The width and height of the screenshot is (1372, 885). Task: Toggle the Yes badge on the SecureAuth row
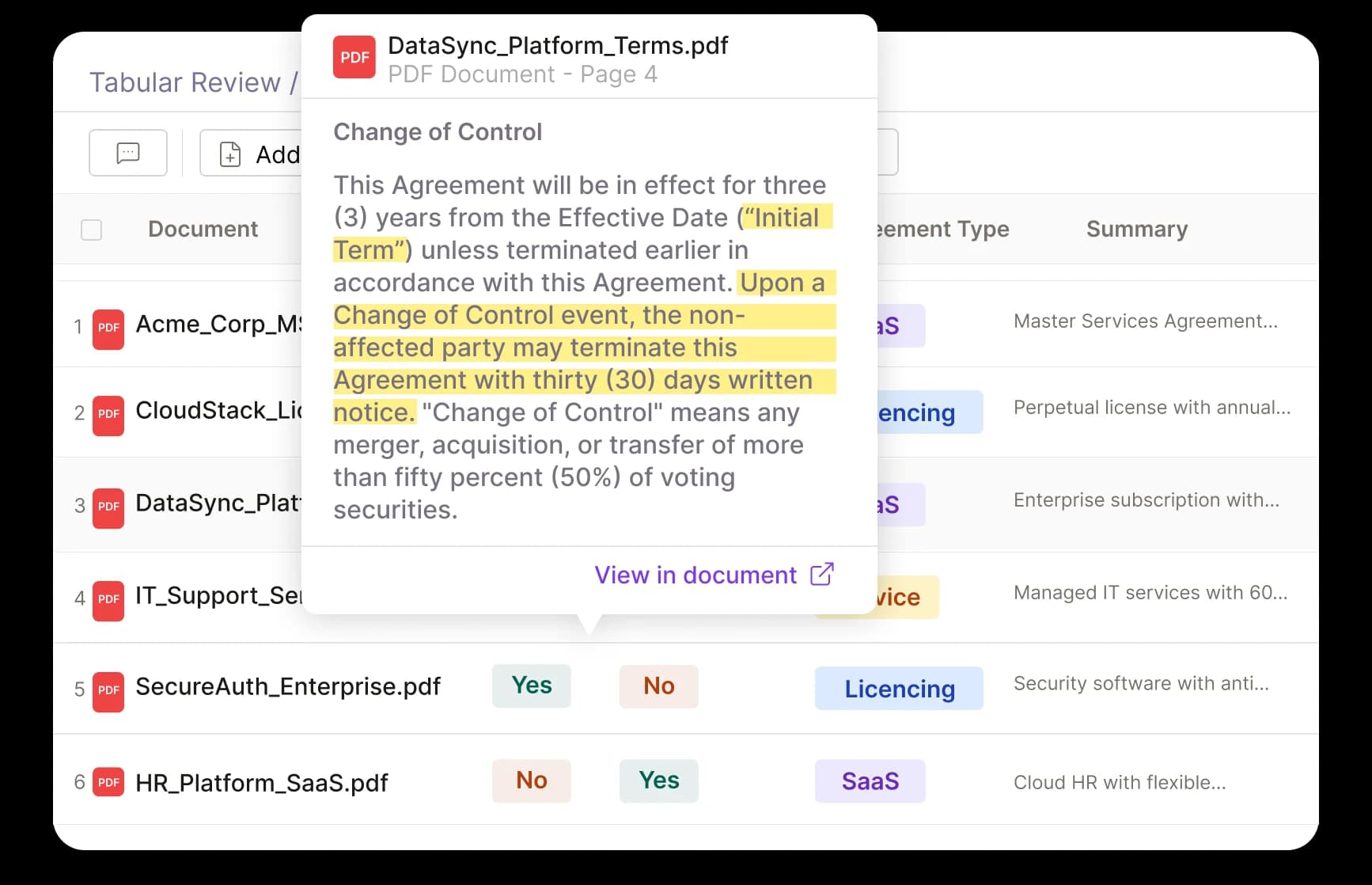click(x=531, y=686)
